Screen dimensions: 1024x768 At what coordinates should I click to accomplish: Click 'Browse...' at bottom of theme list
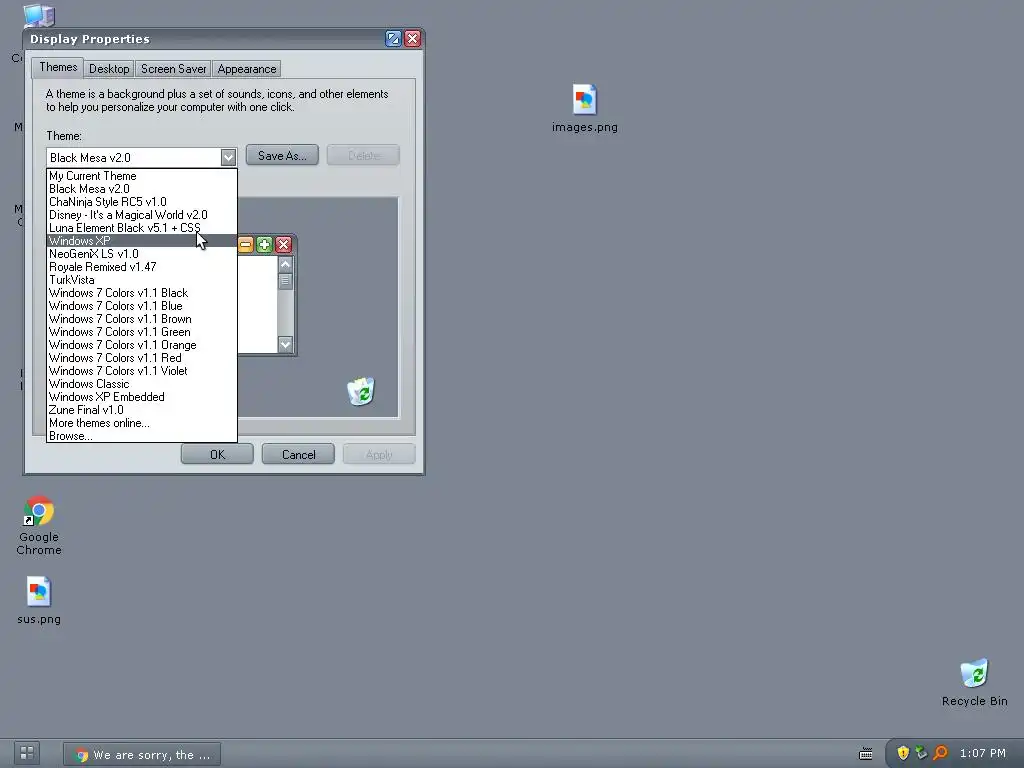pos(142,436)
